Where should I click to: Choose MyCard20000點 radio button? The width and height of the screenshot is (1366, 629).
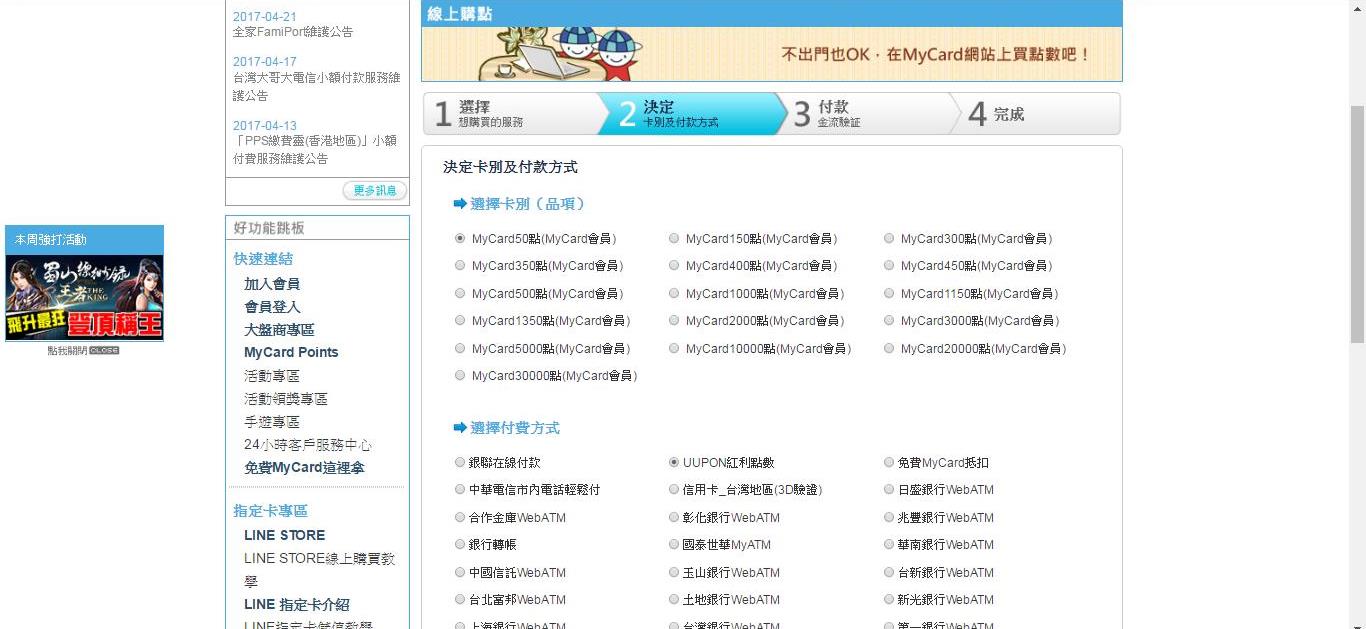(x=889, y=349)
